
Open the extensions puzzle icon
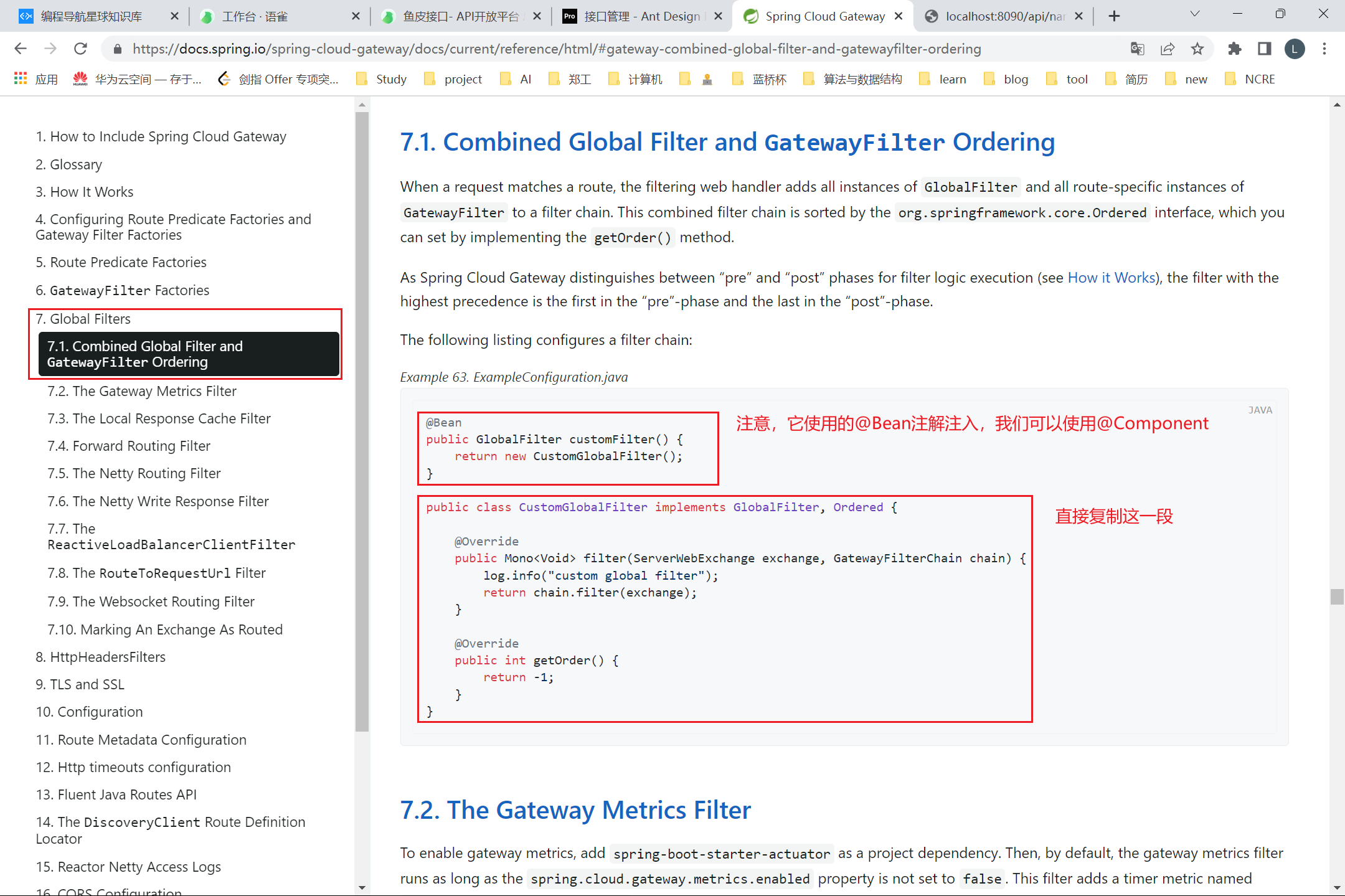(x=1234, y=49)
